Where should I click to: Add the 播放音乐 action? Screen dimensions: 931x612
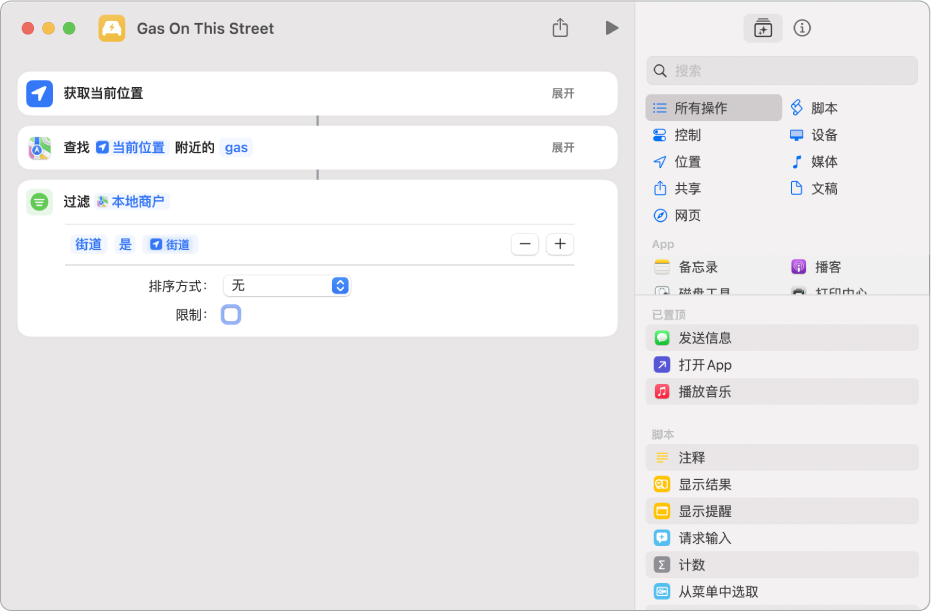click(x=782, y=391)
